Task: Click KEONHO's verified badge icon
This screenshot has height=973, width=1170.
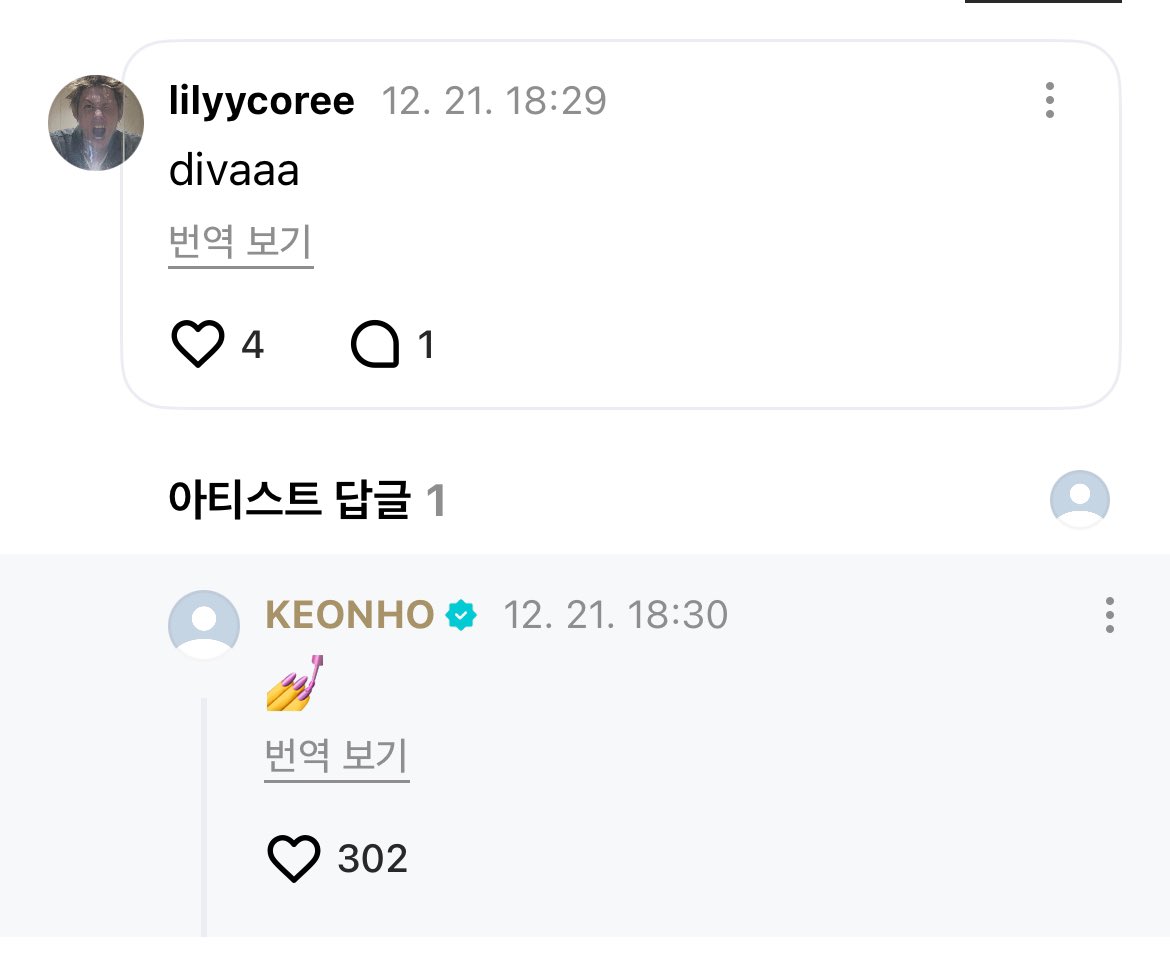Action: [x=461, y=615]
